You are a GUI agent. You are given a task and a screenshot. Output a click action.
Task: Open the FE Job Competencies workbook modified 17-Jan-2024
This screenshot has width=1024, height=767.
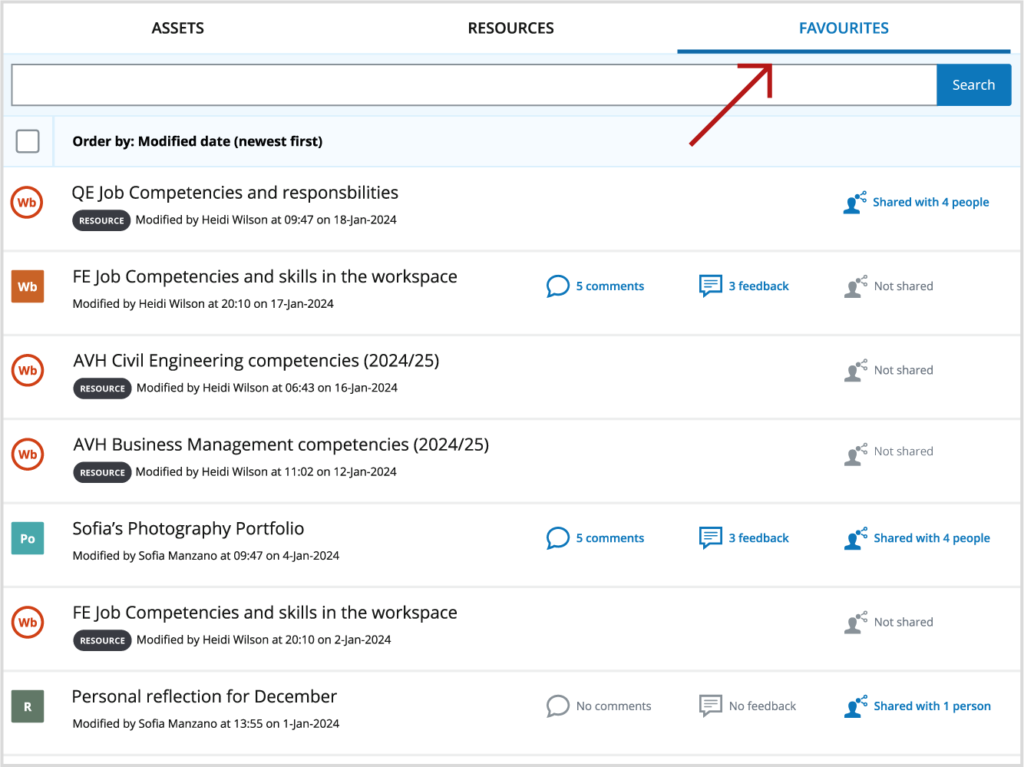tap(264, 277)
